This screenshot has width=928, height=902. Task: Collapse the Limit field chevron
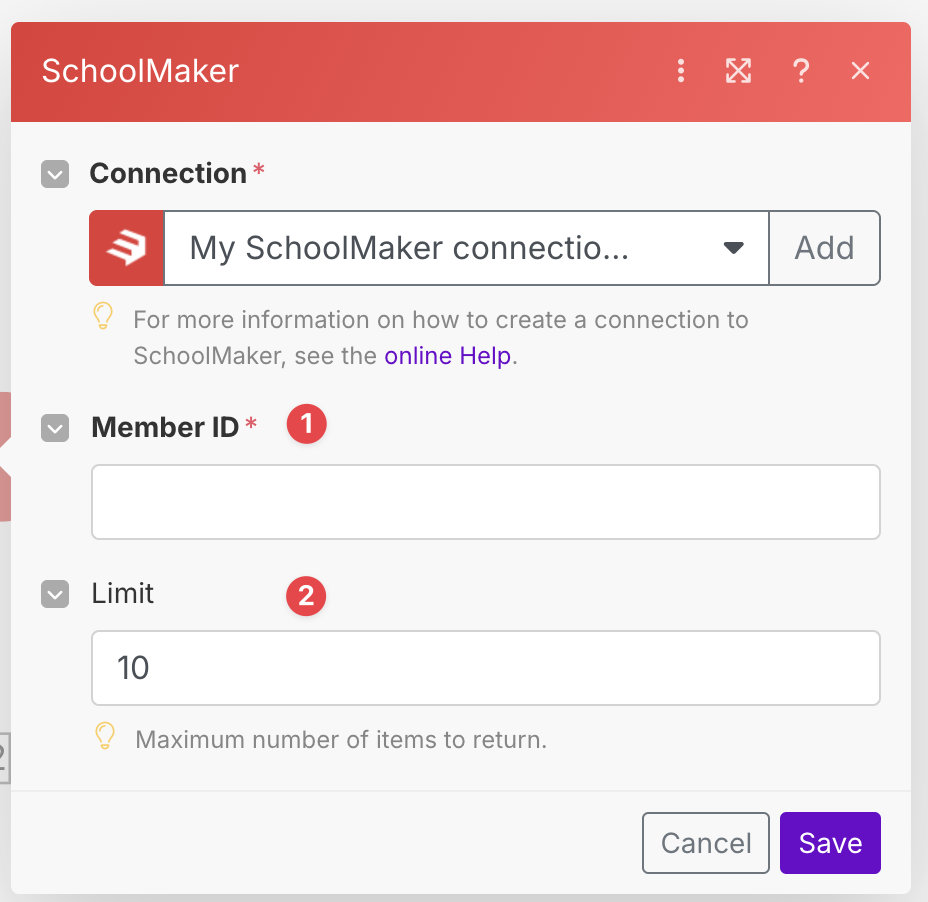click(x=55, y=594)
